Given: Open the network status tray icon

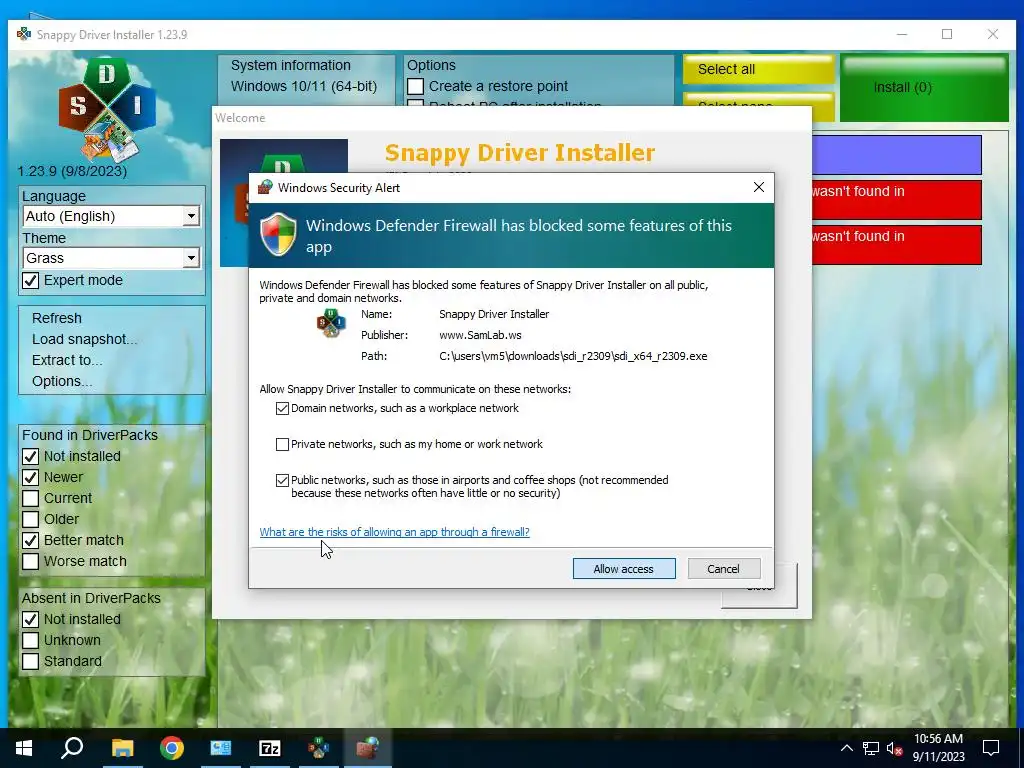Looking at the screenshot, I should 871,748.
